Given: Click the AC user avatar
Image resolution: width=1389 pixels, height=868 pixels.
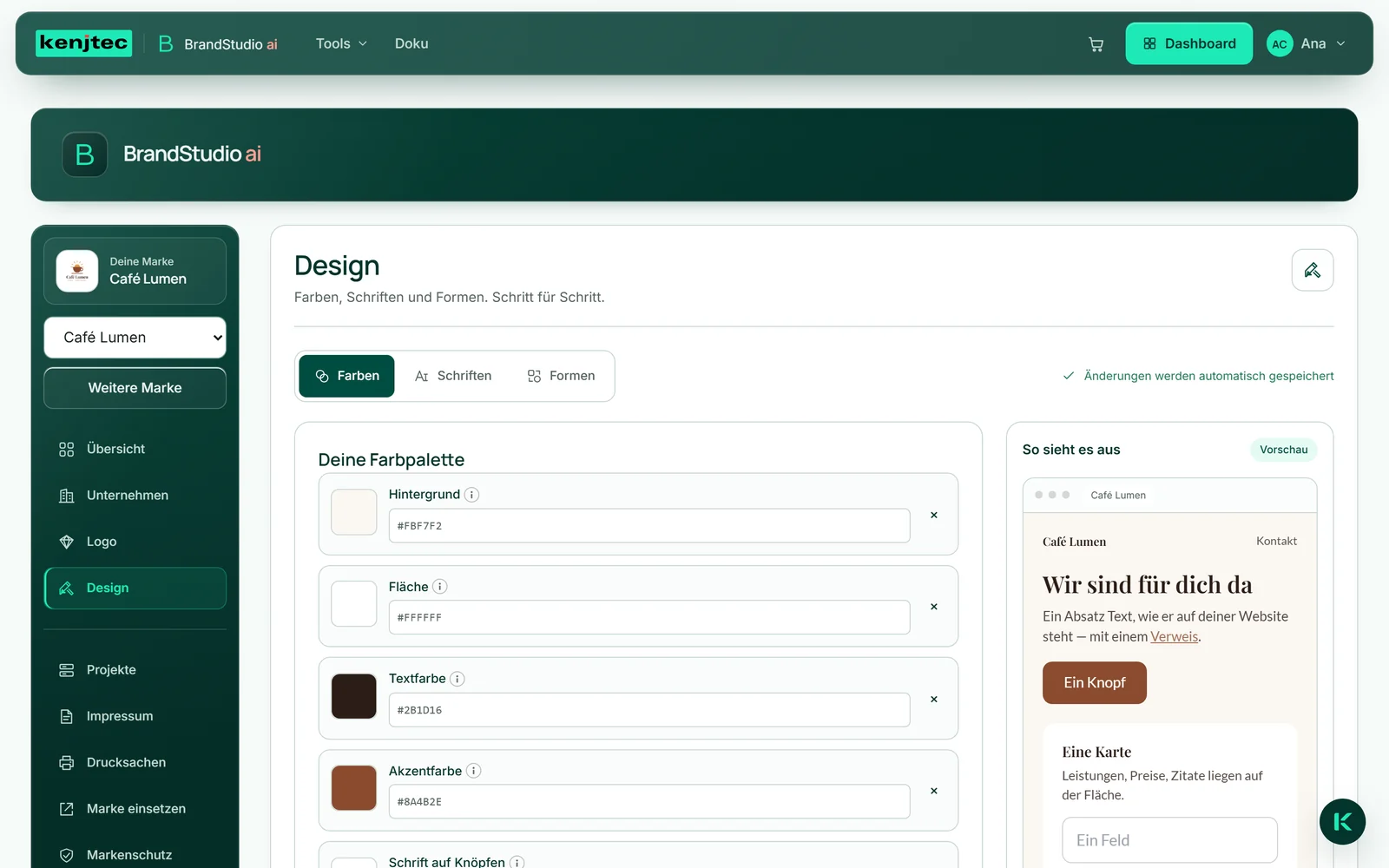Looking at the screenshot, I should coord(1280,43).
